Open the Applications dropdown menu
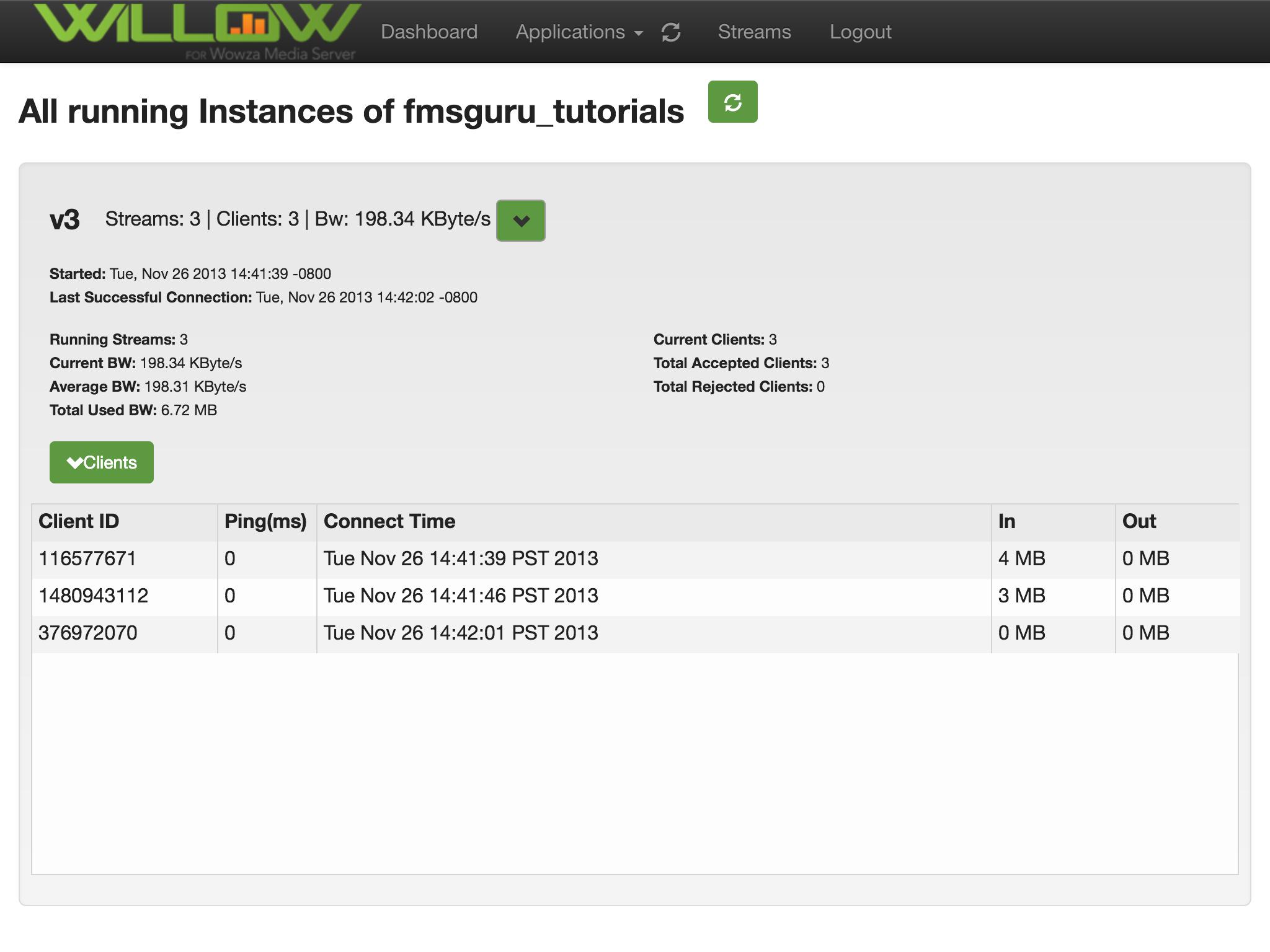1270x952 pixels. 579,32
